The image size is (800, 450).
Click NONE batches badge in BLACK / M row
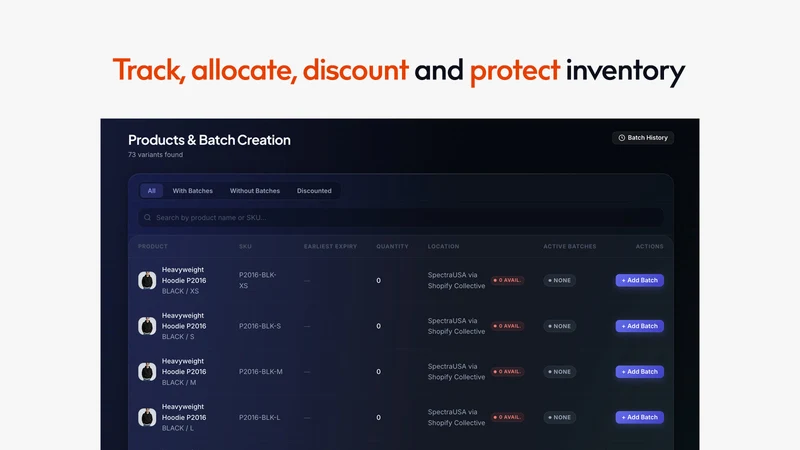point(559,371)
